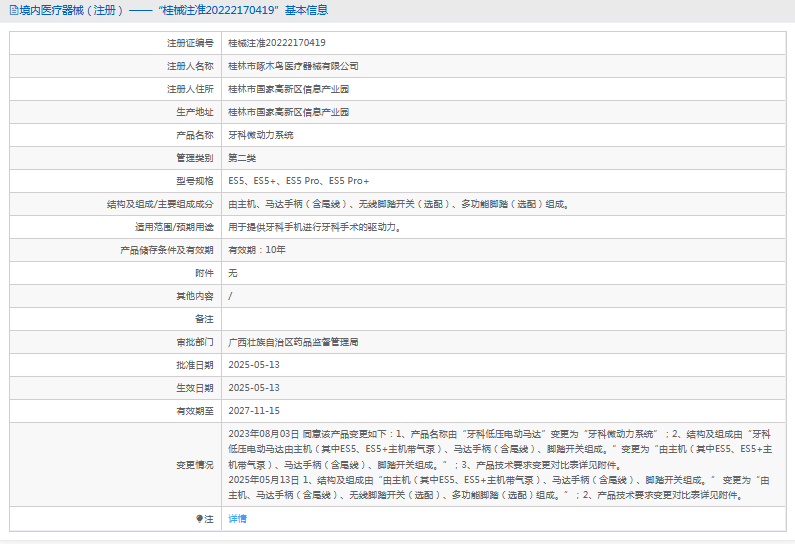Screen dimensions: 795x544
Task: Click the label 注册证编号
Action: (x=191, y=43)
